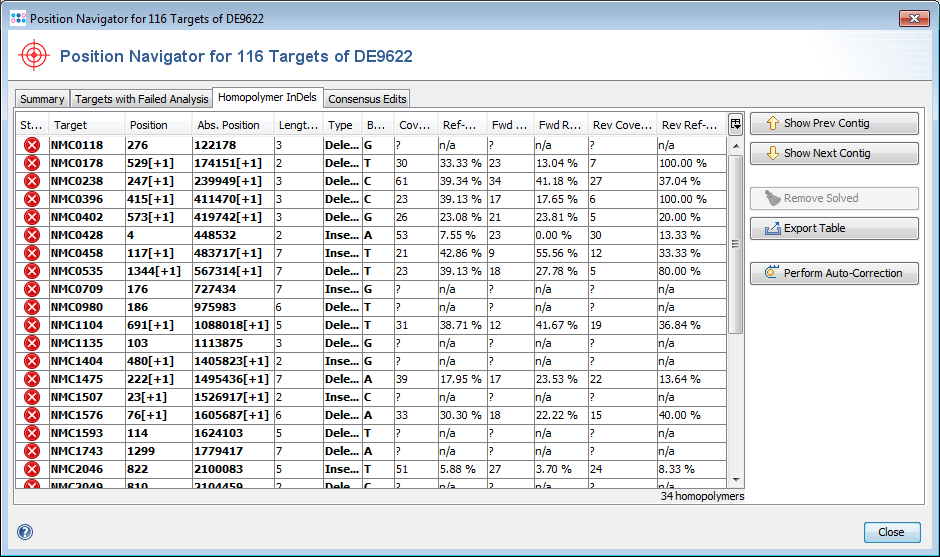
Task: Open the Consensus Edits tab
Action: pyautogui.click(x=366, y=99)
